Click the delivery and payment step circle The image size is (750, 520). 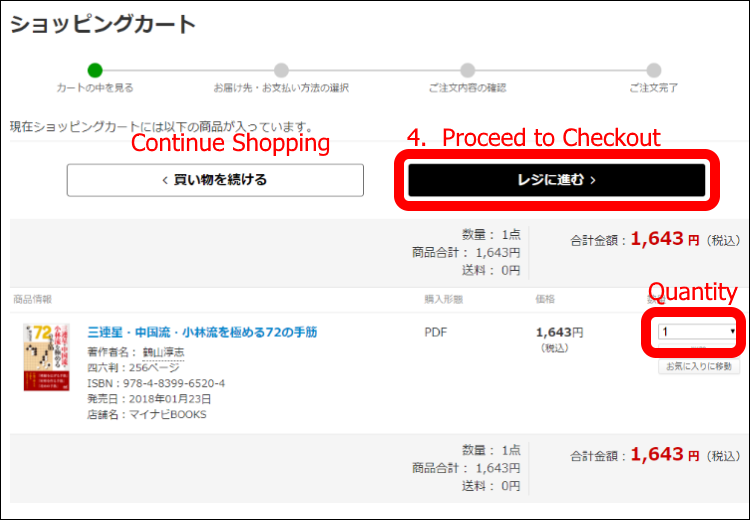tap(281, 70)
